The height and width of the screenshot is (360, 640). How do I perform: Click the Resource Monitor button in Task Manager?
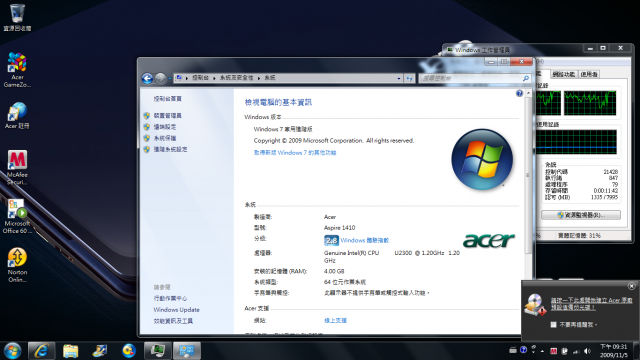click(x=581, y=215)
